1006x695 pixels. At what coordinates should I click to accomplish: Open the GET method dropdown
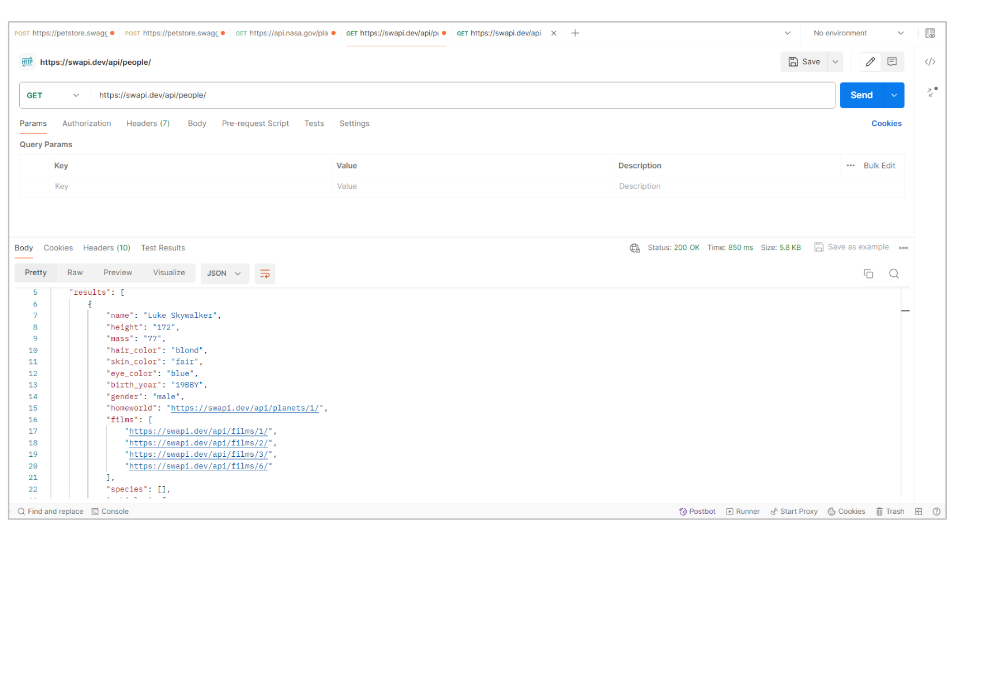click(53, 95)
